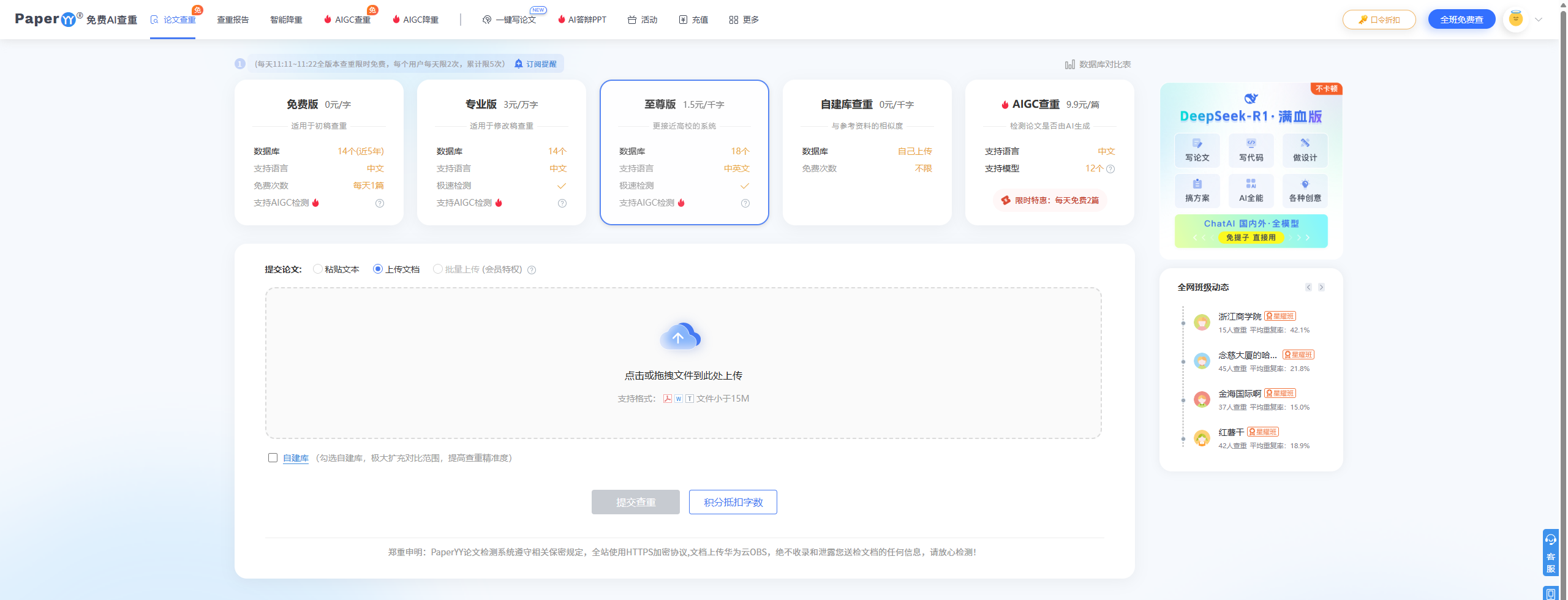
Task: Open the 一键写论文 menu item
Action: pos(509,20)
